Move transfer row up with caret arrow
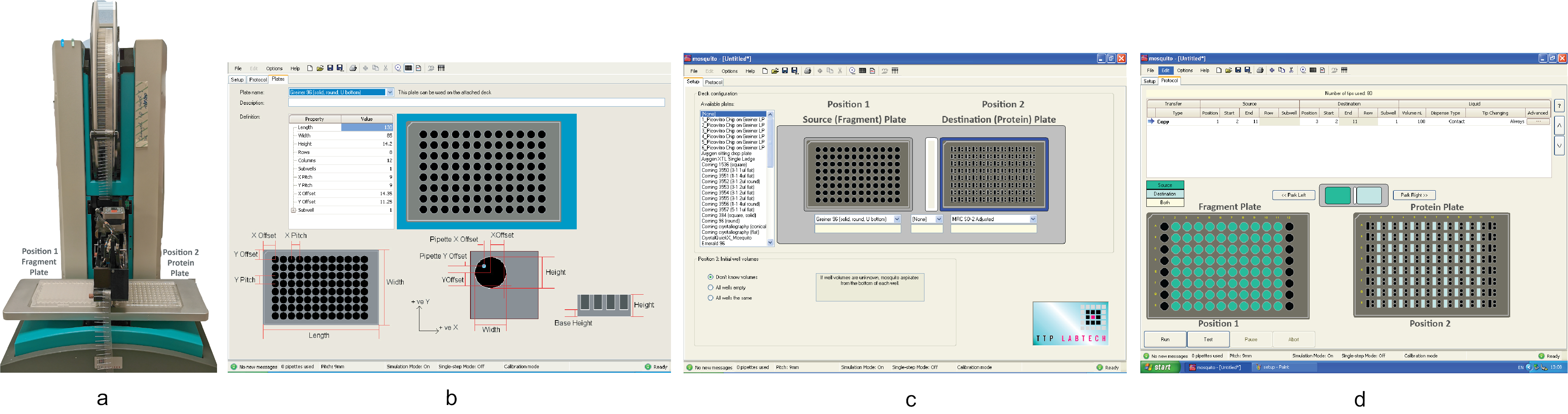1568x414 pixels. (1559, 126)
